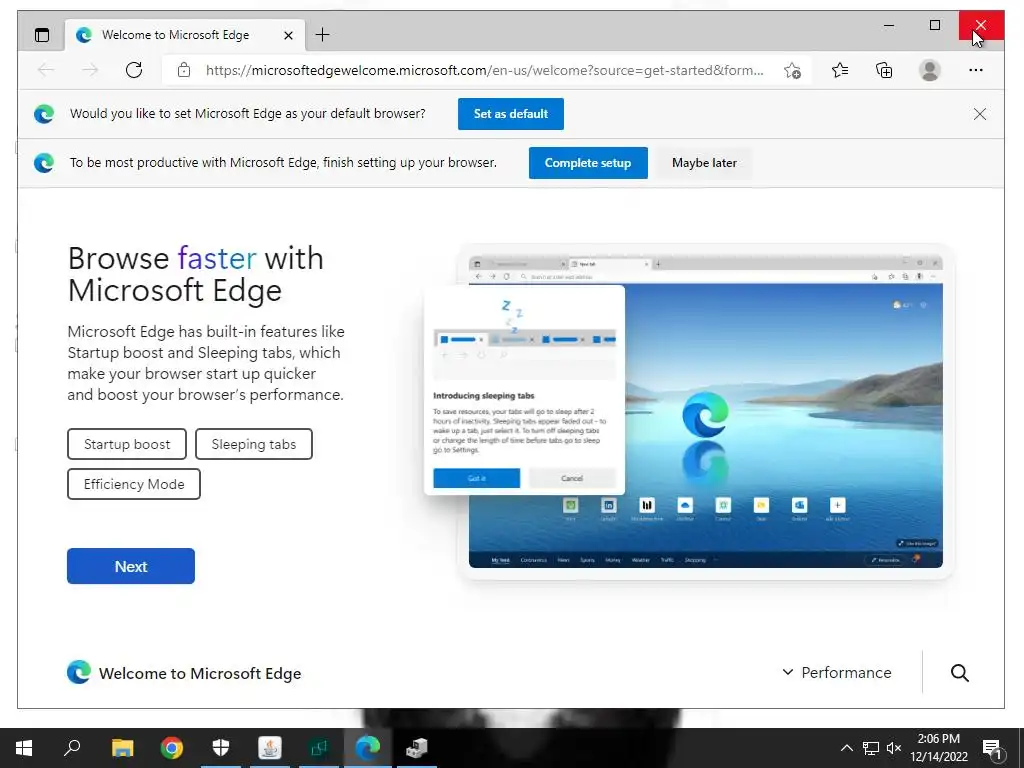Launch Google Chrome from taskbar
Screen dimensions: 1024x768
pos(172,748)
